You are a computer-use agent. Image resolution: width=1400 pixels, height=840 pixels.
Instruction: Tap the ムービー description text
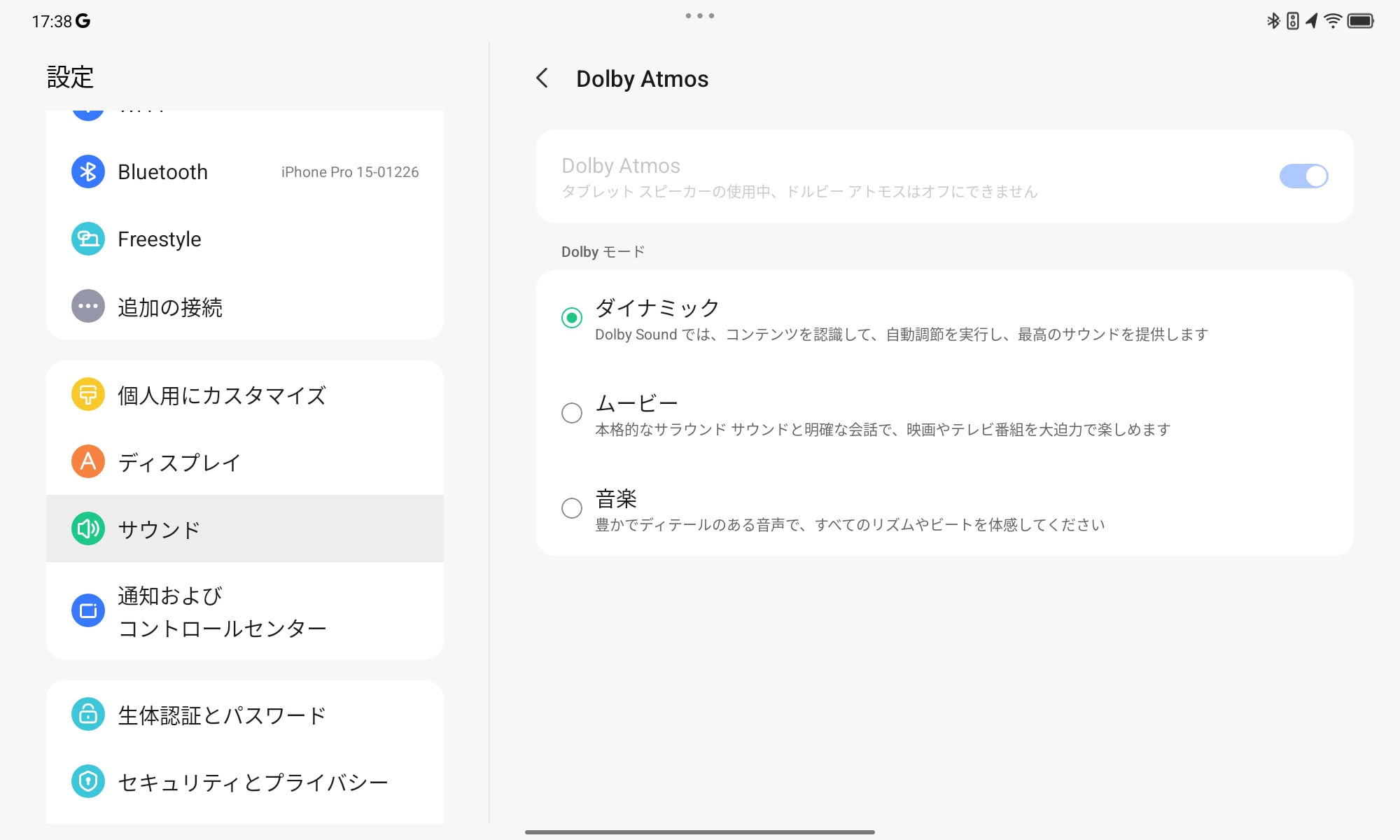tap(883, 430)
